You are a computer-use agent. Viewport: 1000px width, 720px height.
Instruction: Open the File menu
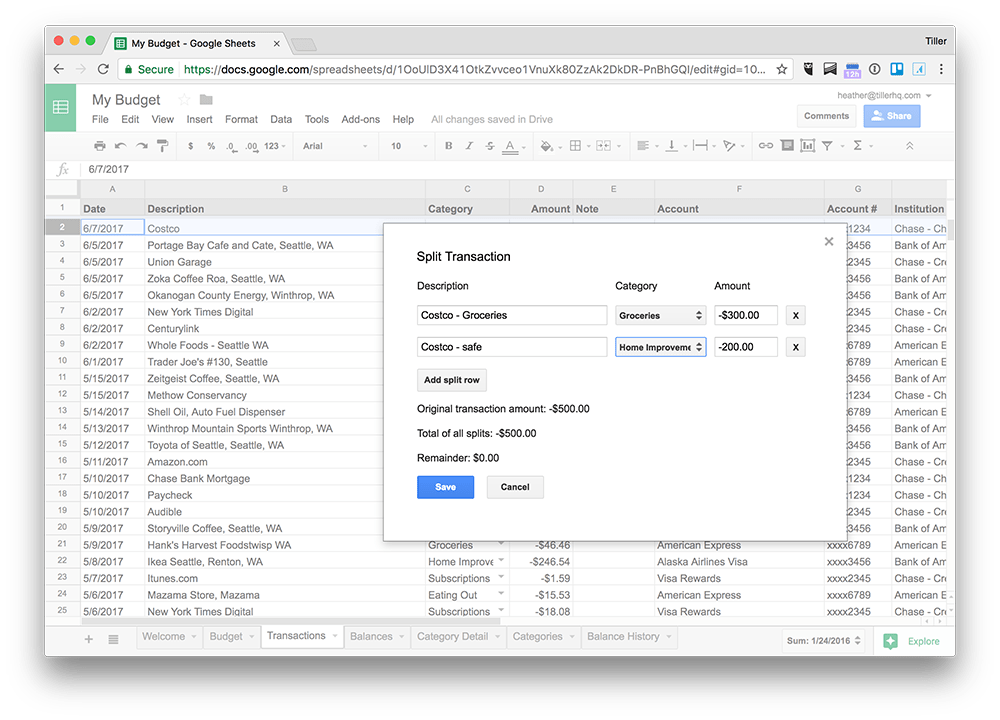click(100, 119)
